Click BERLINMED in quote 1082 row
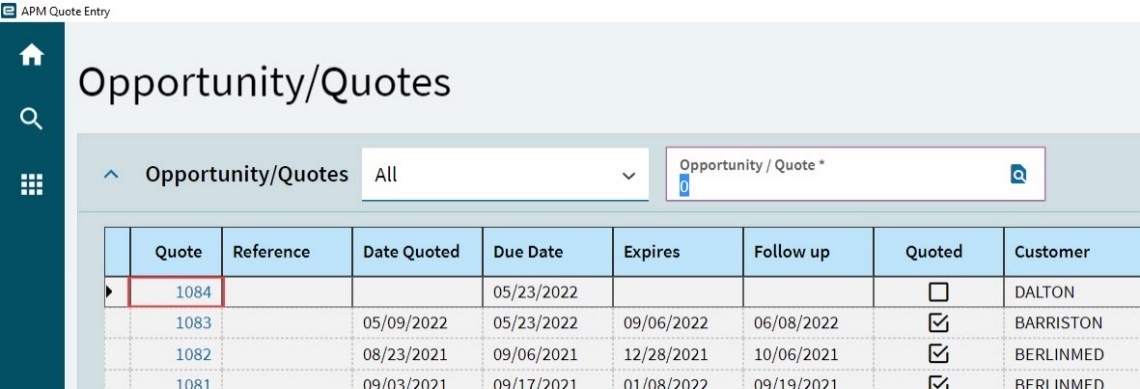This screenshot has height=389, width=1140. (1072, 354)
